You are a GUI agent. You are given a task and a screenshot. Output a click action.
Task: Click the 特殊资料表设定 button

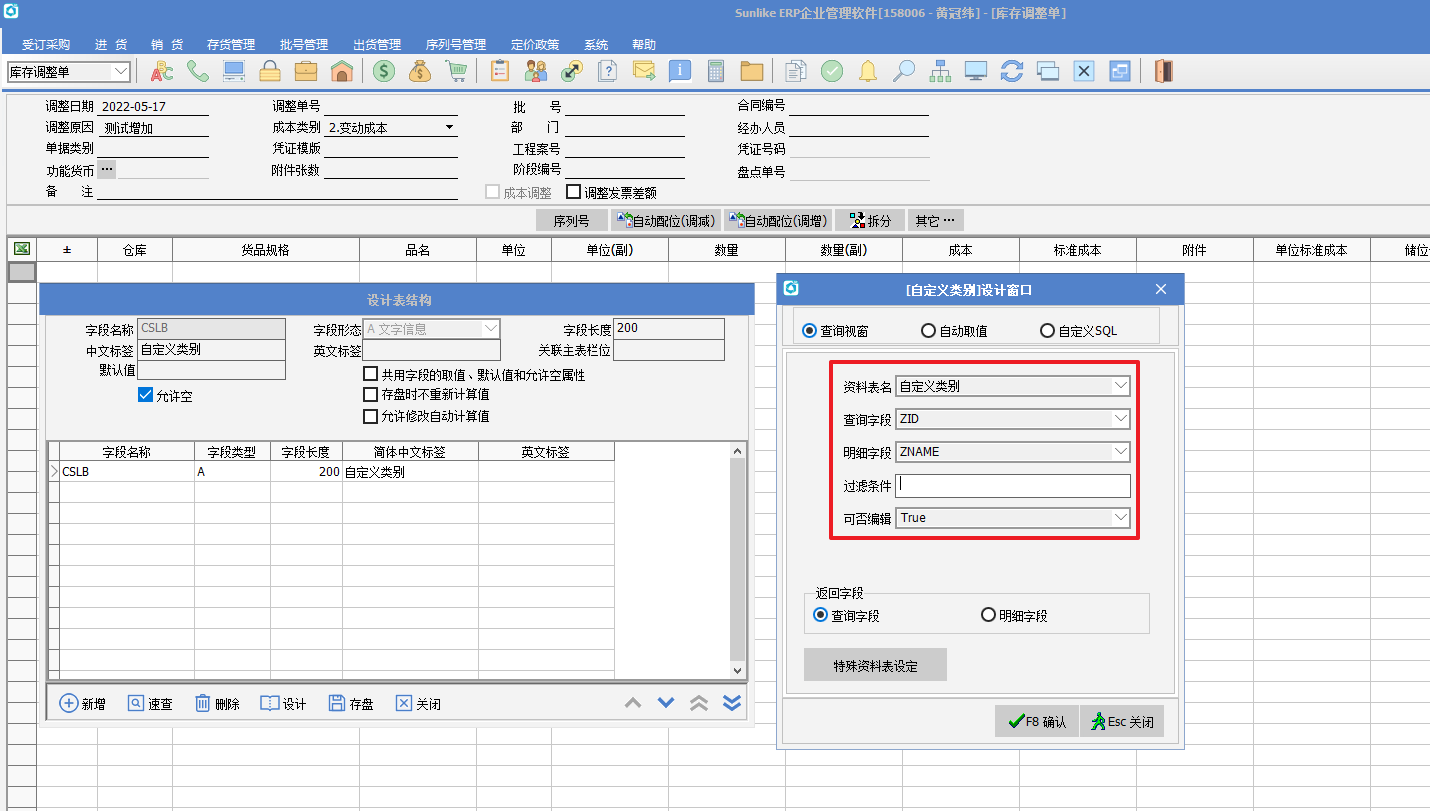click(875, 665)
